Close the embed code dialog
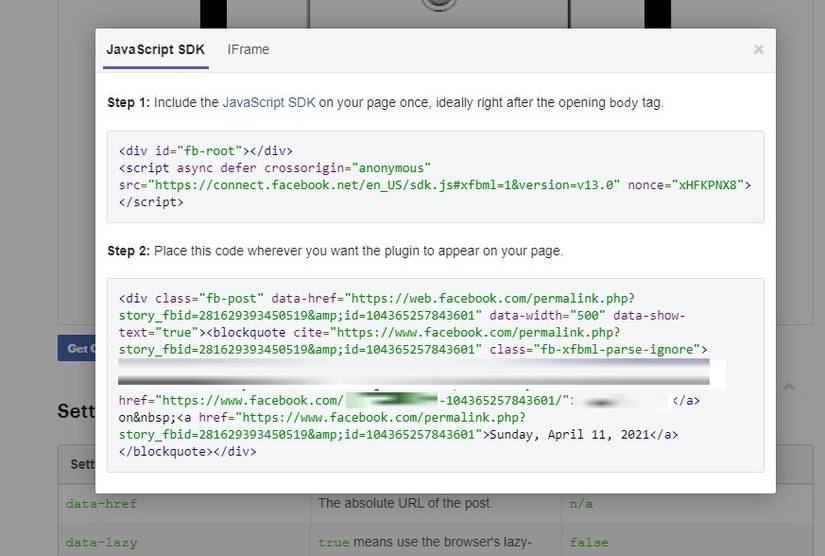Image resolution: width=825 pixels, height=556 pixels. coord(758,49)
